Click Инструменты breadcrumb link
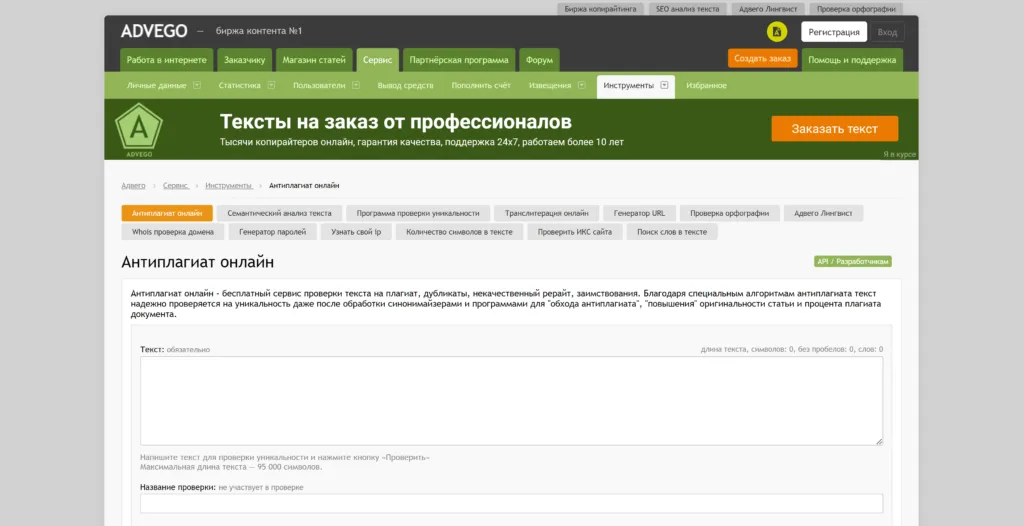The width and height of the screenshot is (1024, 526). 229,186
